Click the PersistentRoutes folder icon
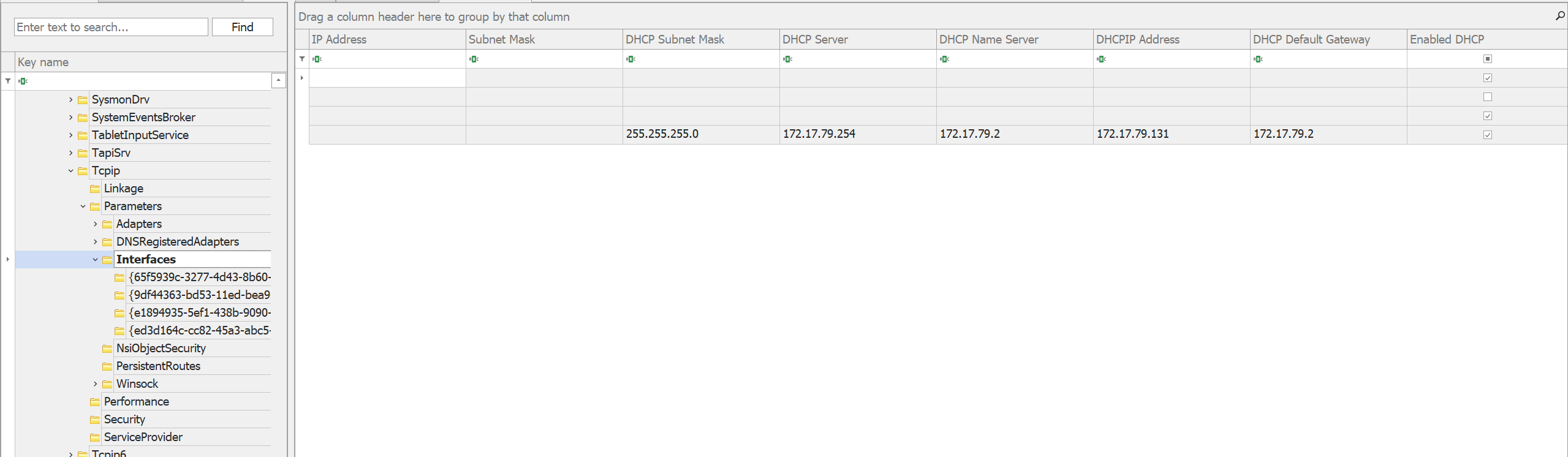 coord(107,366)
